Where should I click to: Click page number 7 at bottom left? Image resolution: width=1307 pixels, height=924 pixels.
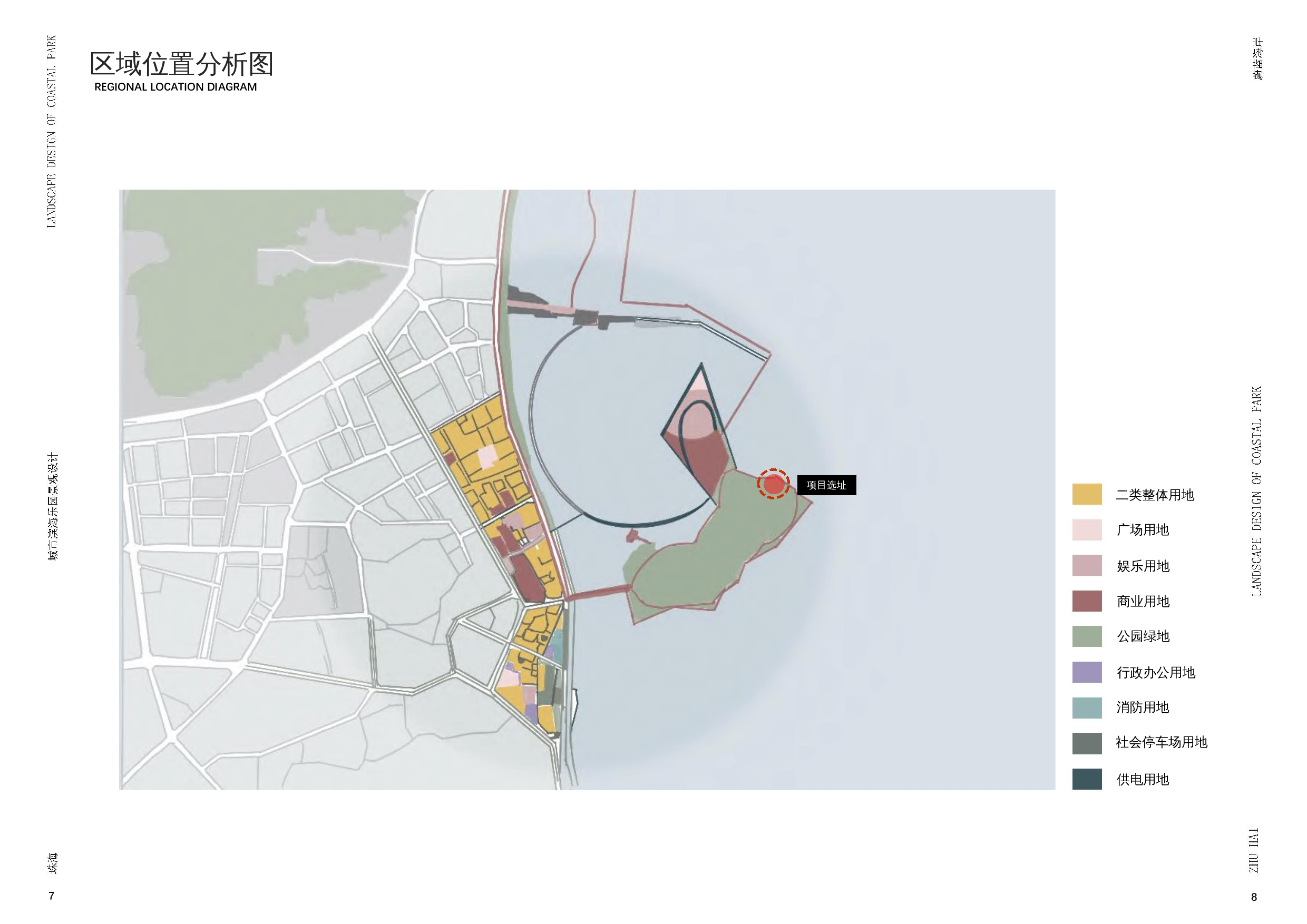[51, 896]
